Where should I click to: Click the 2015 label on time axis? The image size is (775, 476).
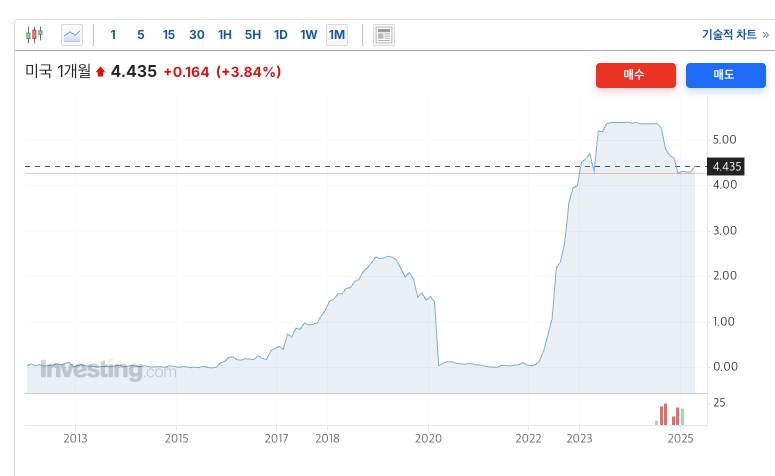pos(176,438)
